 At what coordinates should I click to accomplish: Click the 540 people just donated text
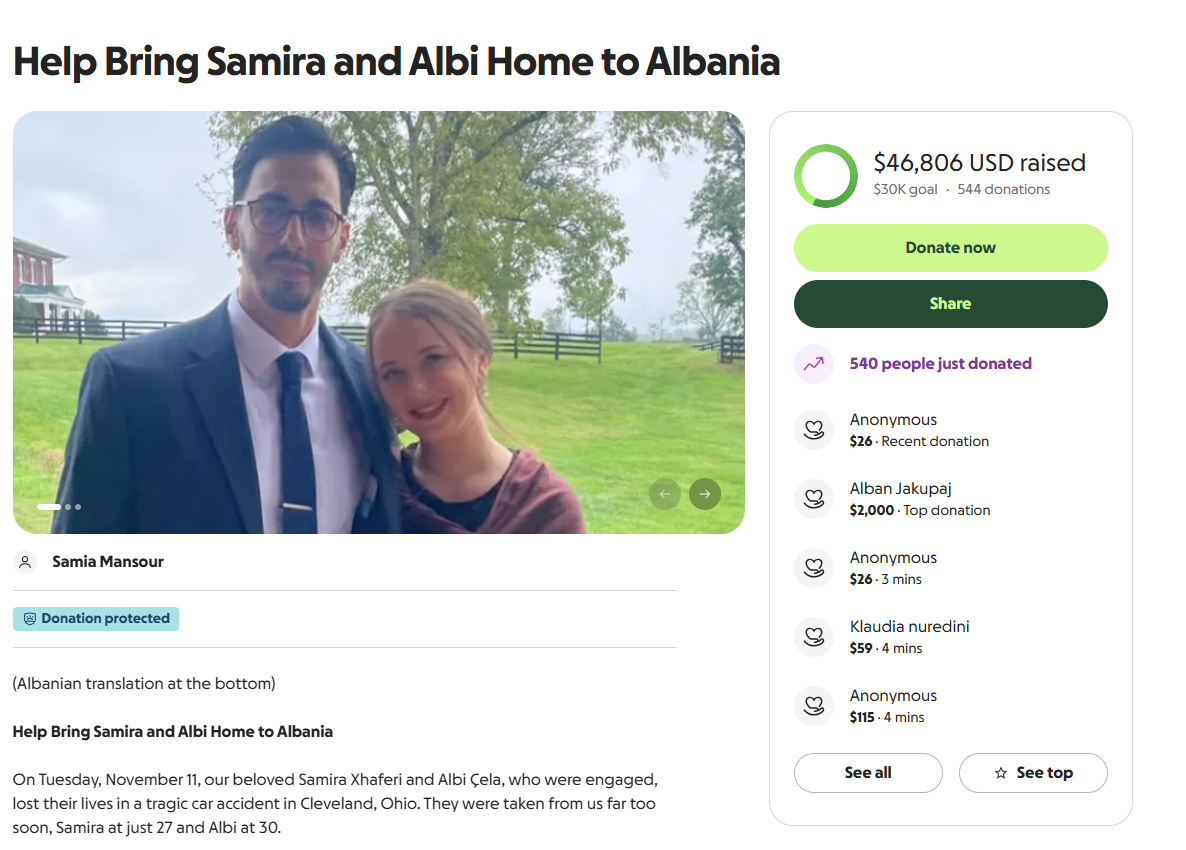(940, 364)
